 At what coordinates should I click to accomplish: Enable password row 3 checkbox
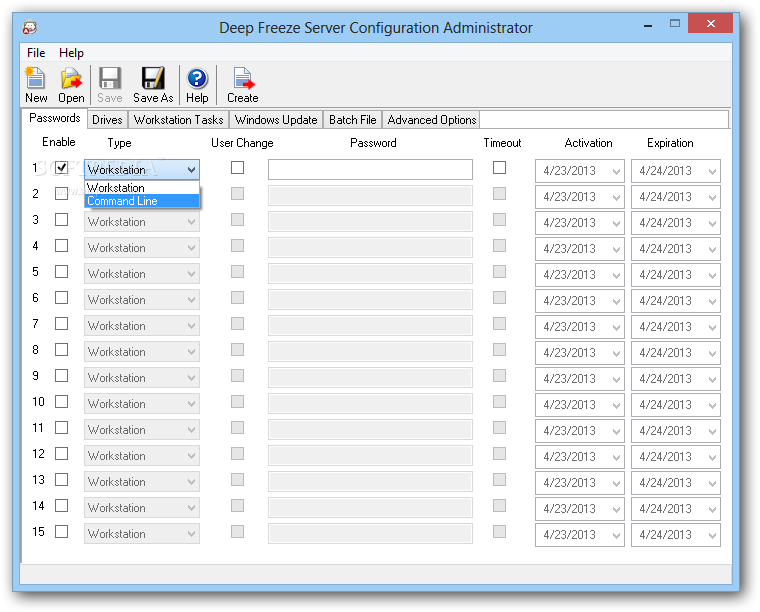click(x=61, y=220)
